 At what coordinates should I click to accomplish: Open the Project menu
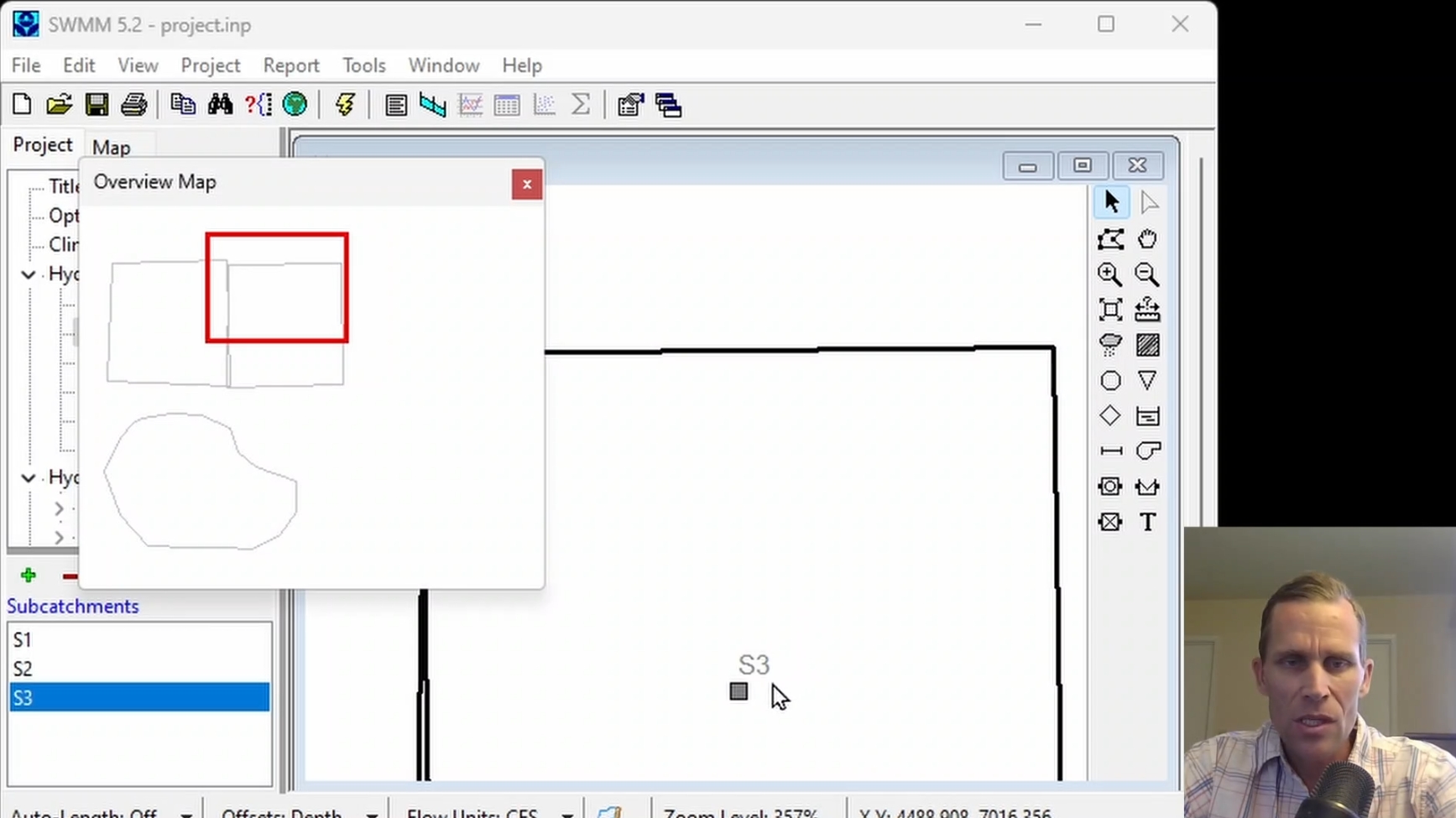[210, 65]
